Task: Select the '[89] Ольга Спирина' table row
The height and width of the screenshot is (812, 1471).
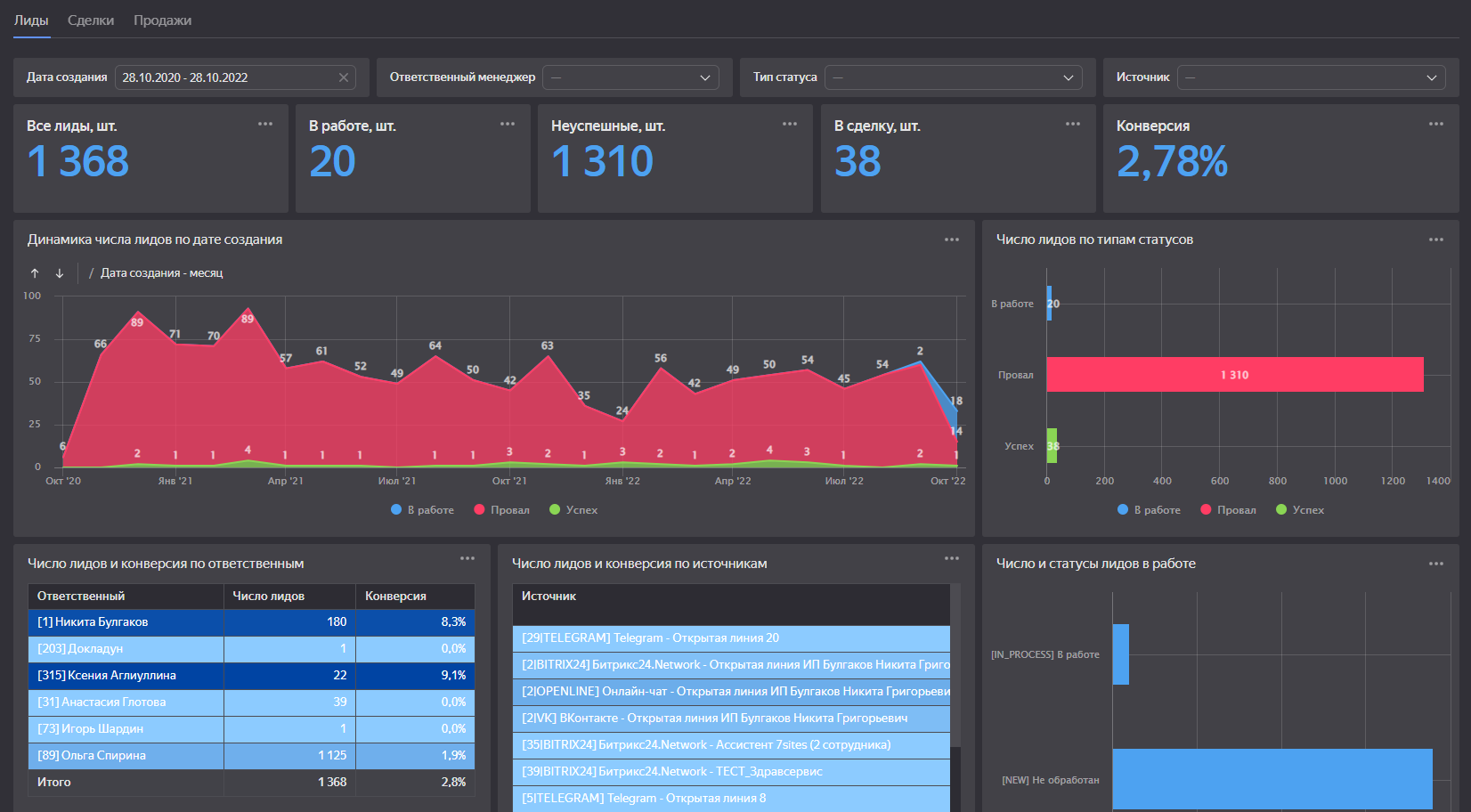Action: click(92, 755)
